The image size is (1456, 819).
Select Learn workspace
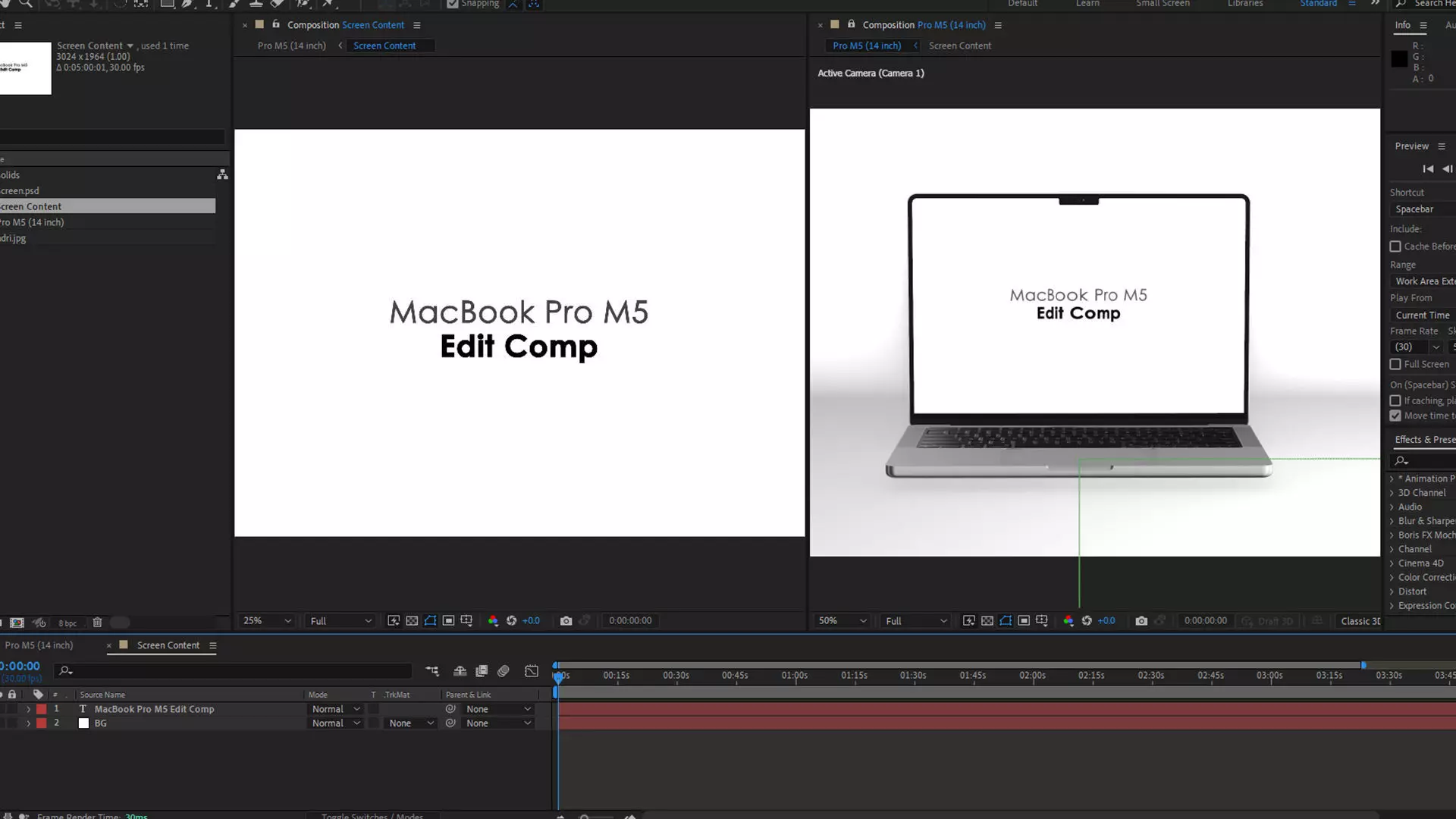(1087, 4)
